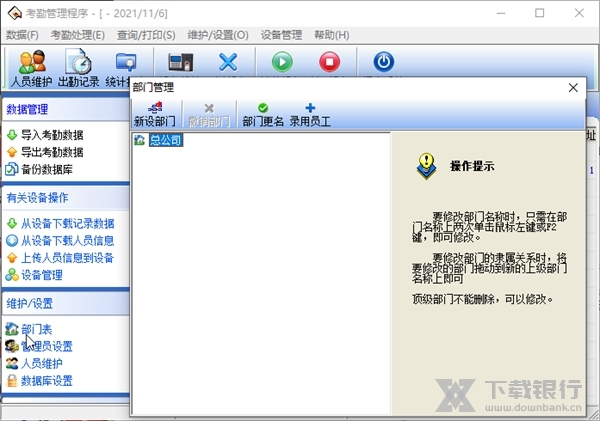This screenshot has height=421, width=600.
Task: Click the icon beside sidebar 设备管理
Action: (x=12, y=275)
